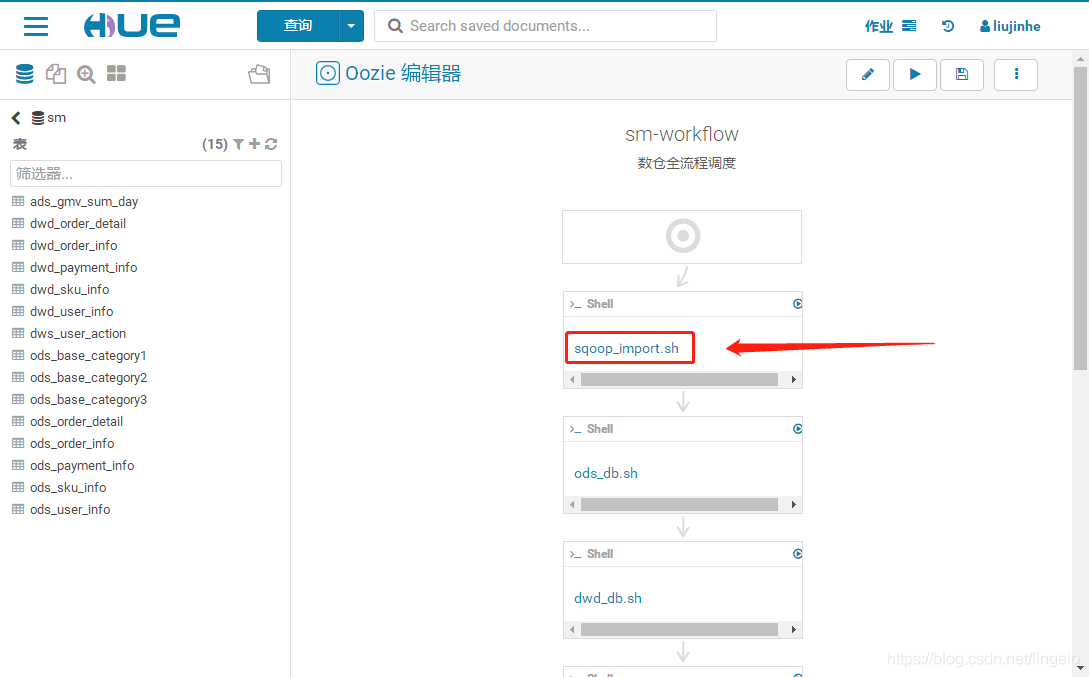Viewport: 1089px width, 677px height.
Task: Open table ads_gmv_sum_day
Action: pyautogui.click(x=84, y=201)
